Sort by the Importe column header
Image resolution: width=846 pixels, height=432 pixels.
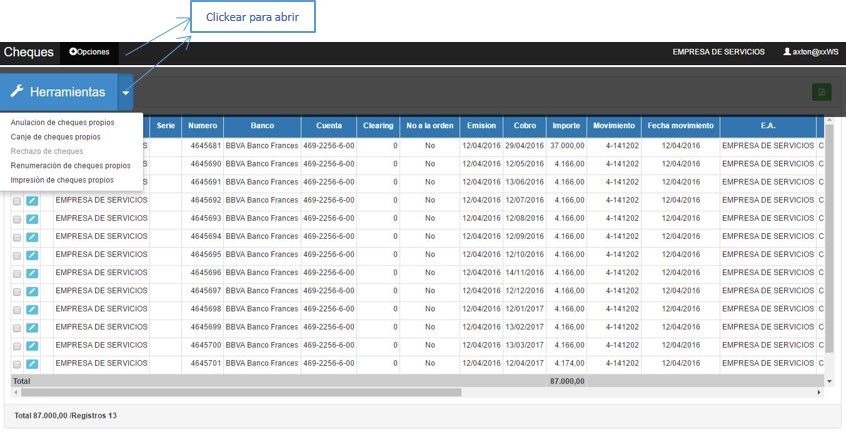point(566,126)
